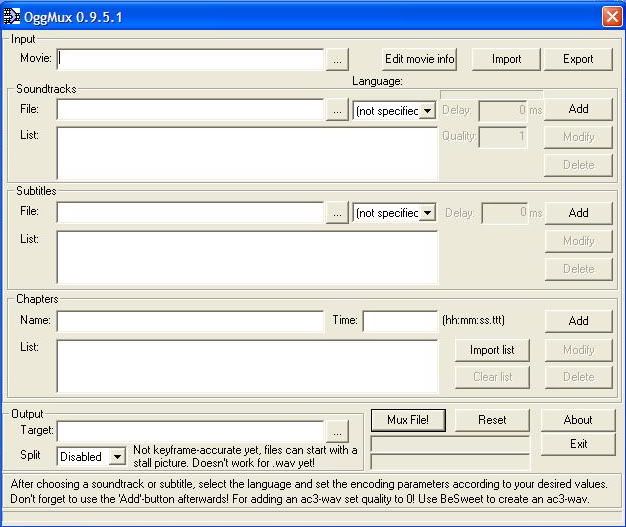Click Modify in Soundtracks section
The height and width of the screenshot is (527, 626).
578,137
